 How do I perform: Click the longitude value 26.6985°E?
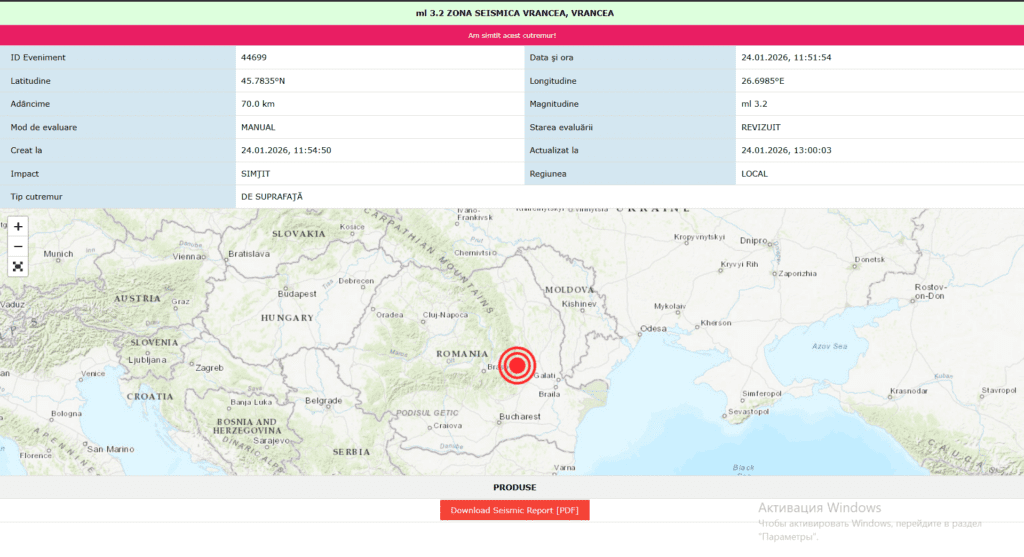tap(763, 81)
